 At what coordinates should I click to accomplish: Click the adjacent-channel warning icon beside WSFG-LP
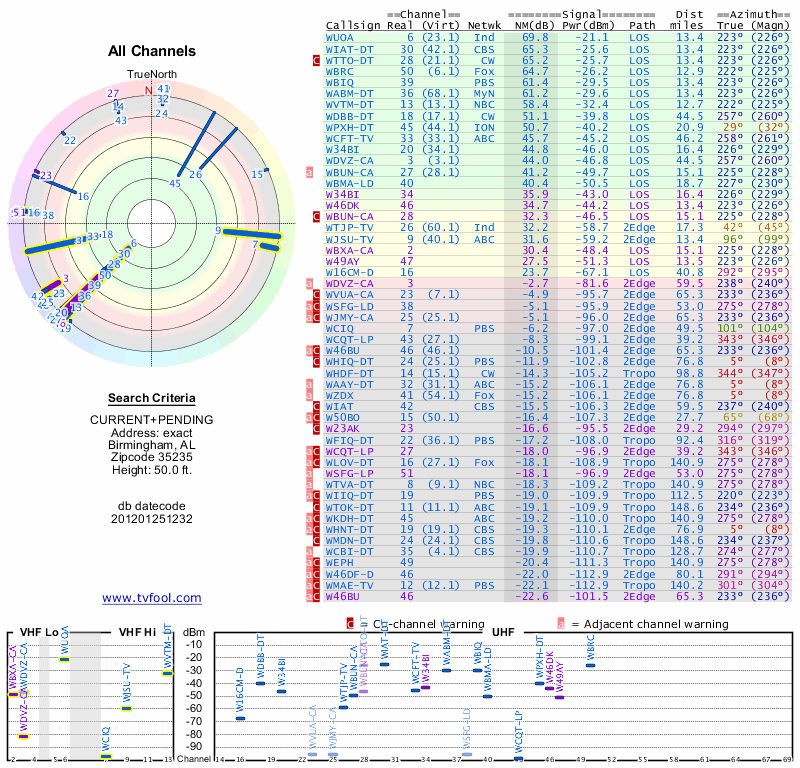click(309, 474)
